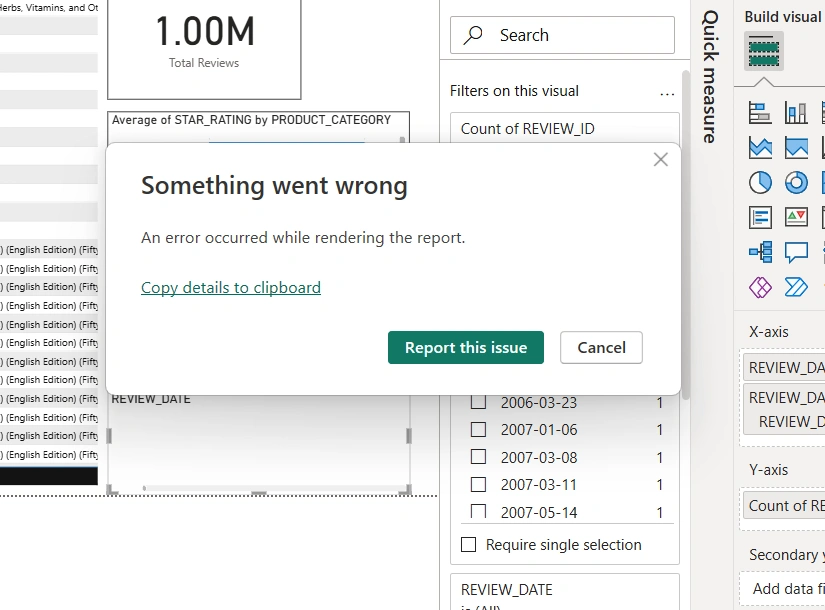This screenshot has height=610, width=825.
Task: Check the 2007-03-11 filter value
Action: pos(478,484)
